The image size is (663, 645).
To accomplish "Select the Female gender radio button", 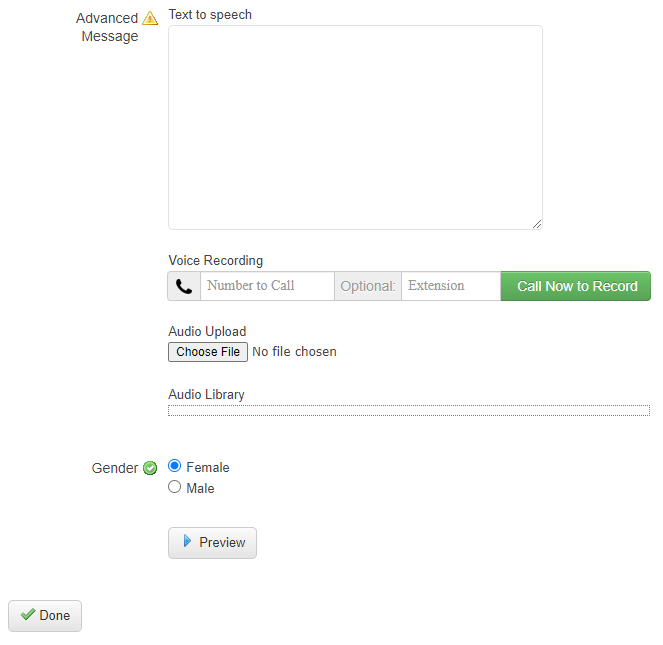I will (175, 466).
